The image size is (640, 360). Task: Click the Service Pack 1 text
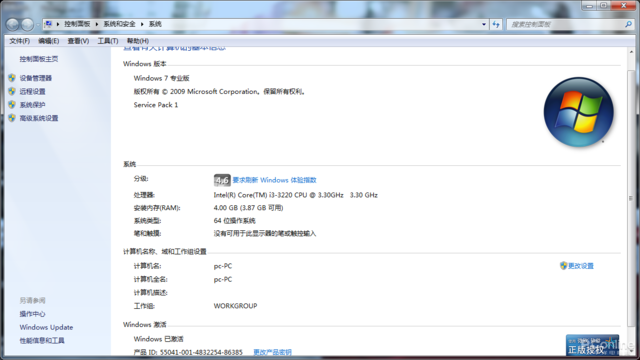coord(156,105)
